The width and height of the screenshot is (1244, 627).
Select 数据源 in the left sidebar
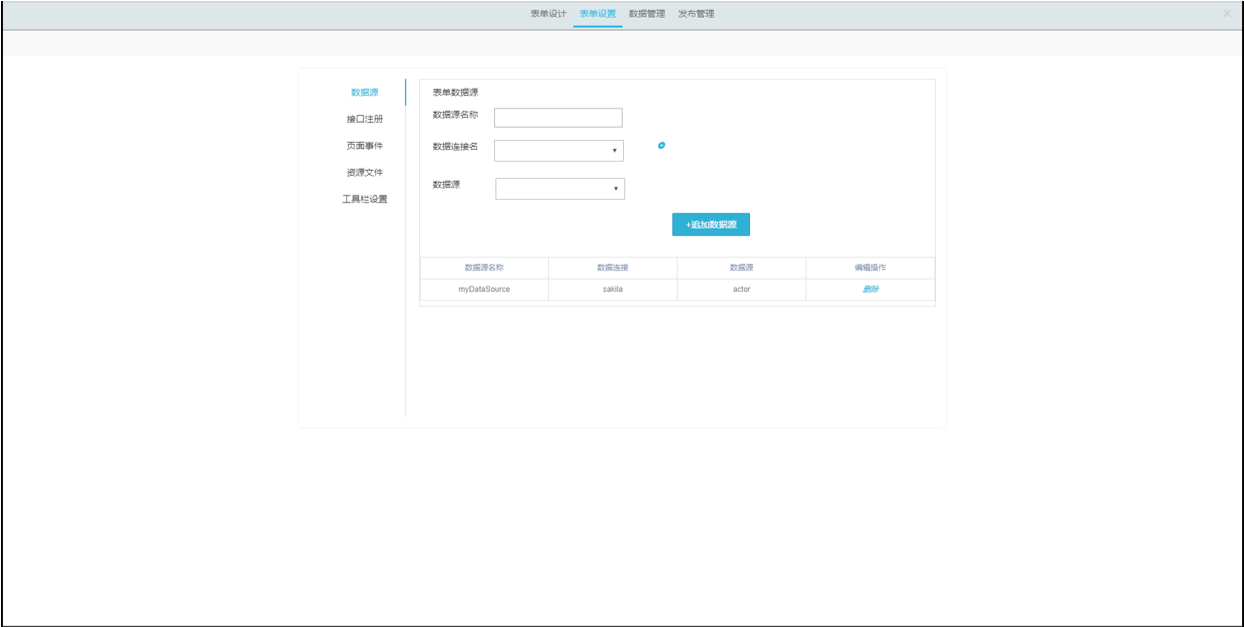[x=364, y=93]
